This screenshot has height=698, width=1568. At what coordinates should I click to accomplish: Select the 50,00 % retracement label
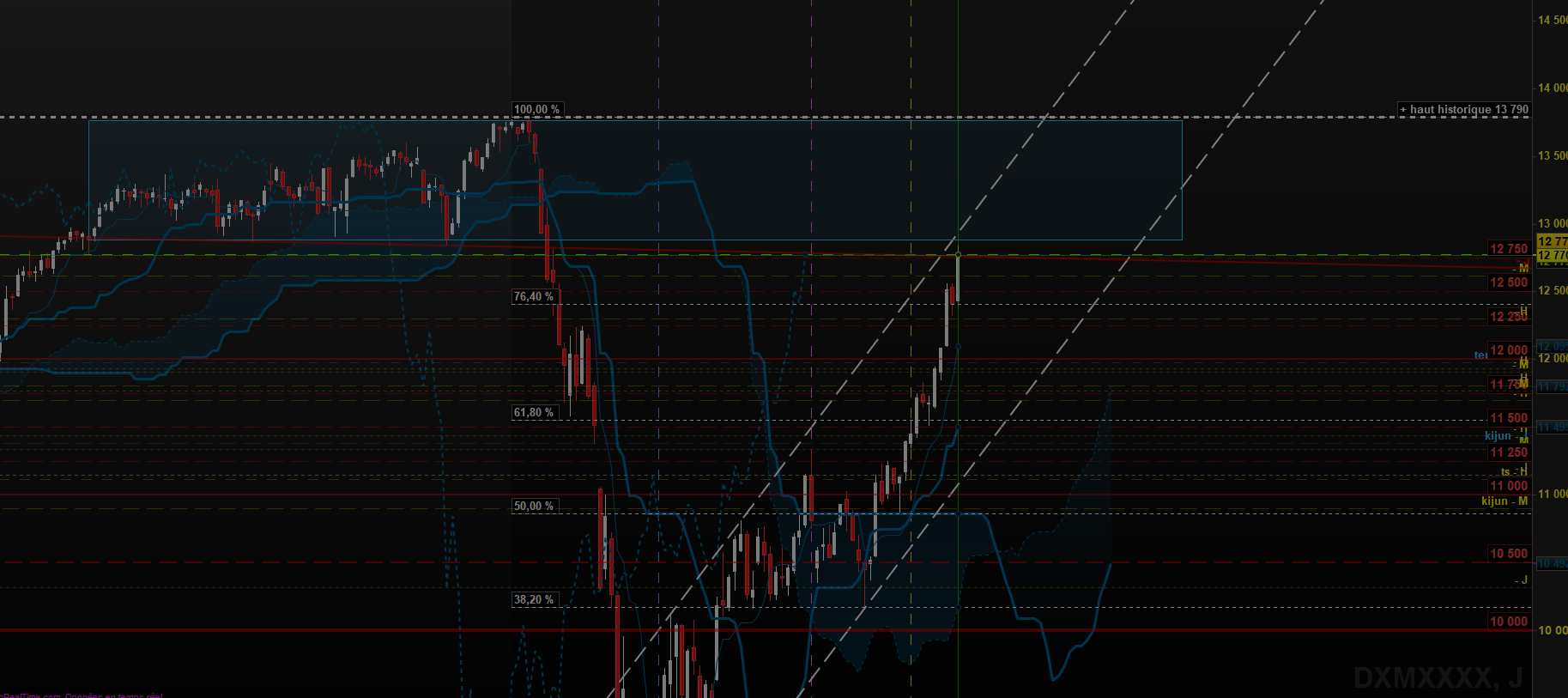click(534, 506)
